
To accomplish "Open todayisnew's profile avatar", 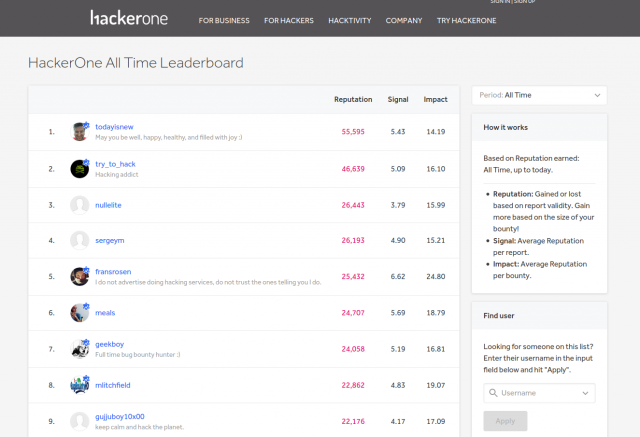I will 80,132.
